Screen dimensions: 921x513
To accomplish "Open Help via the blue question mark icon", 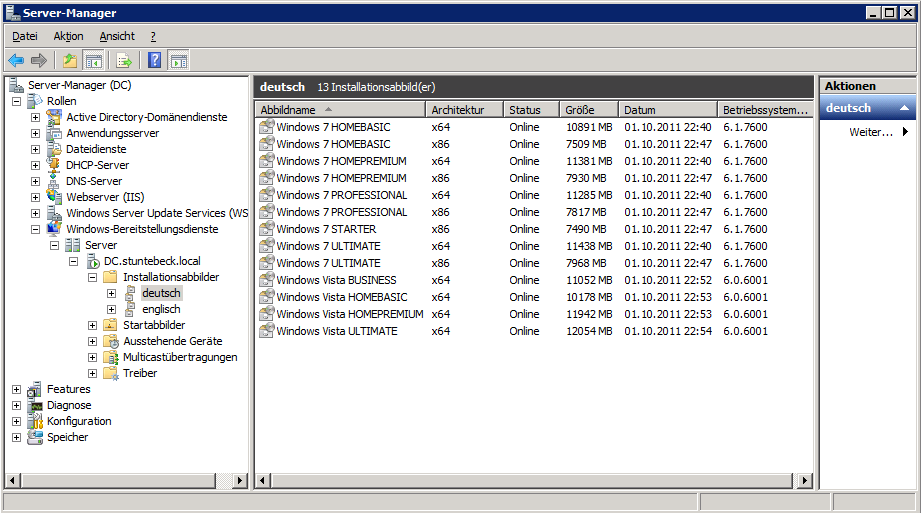I will (x=155, y=60).
